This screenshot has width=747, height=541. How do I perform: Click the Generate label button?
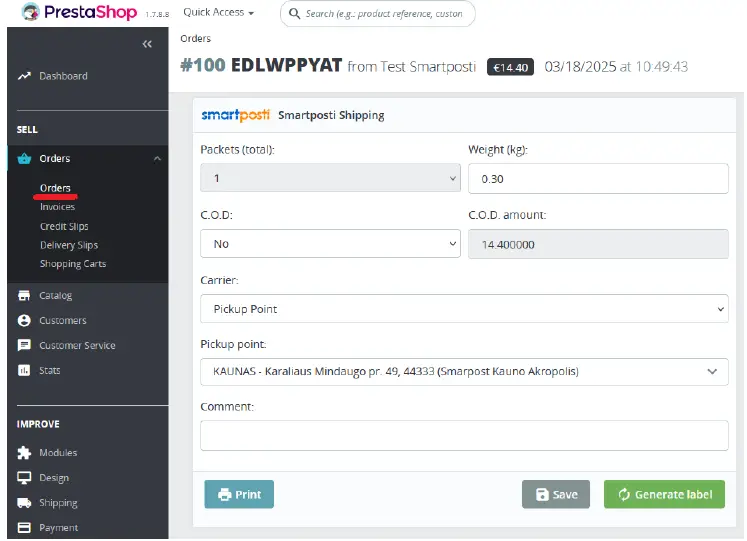coord(665,494)
